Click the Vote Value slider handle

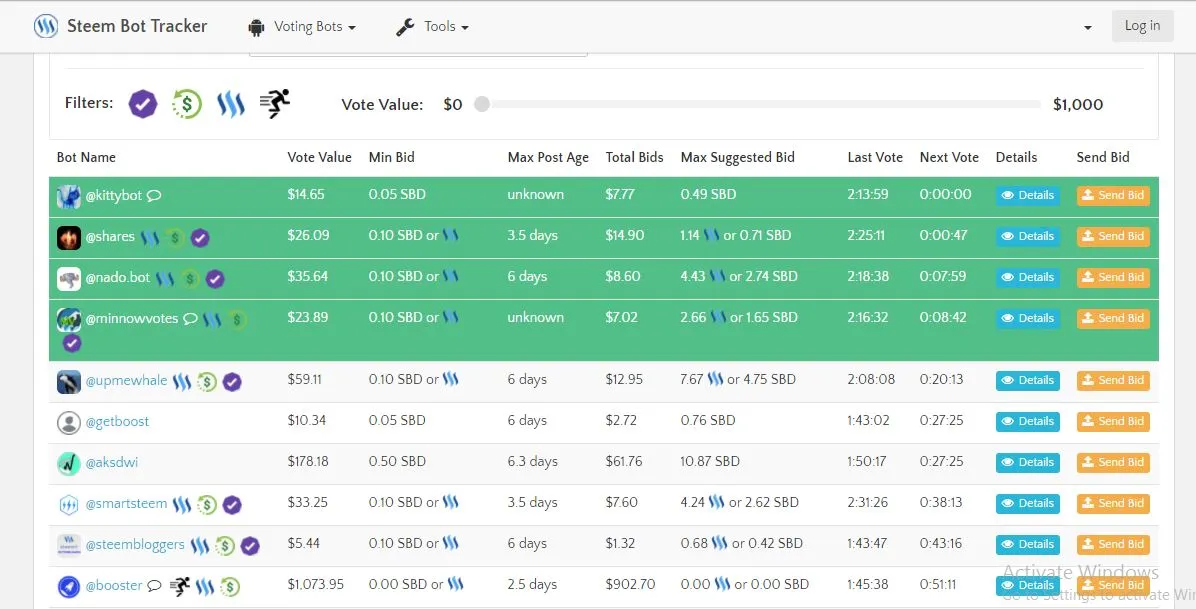pyautogui.click(x=481, y=104)
